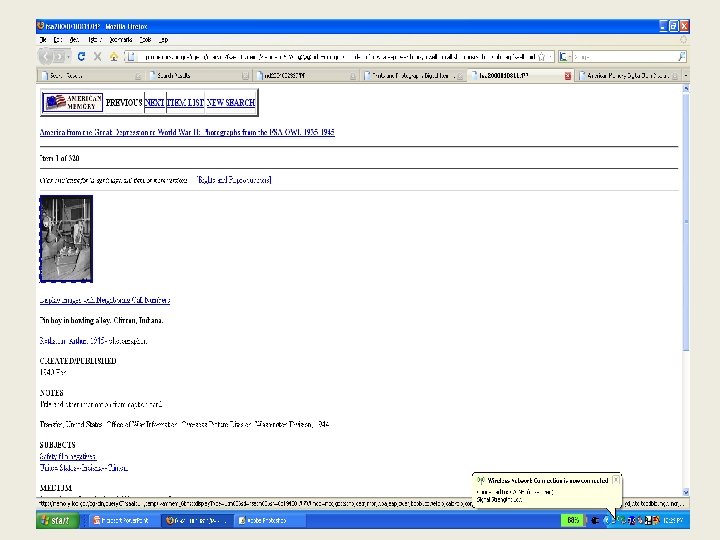Image resolution: width=720 pixels, height=540 pixels.
Task: Click the vertical scrollbar thumb
Action: pos(686,222)
